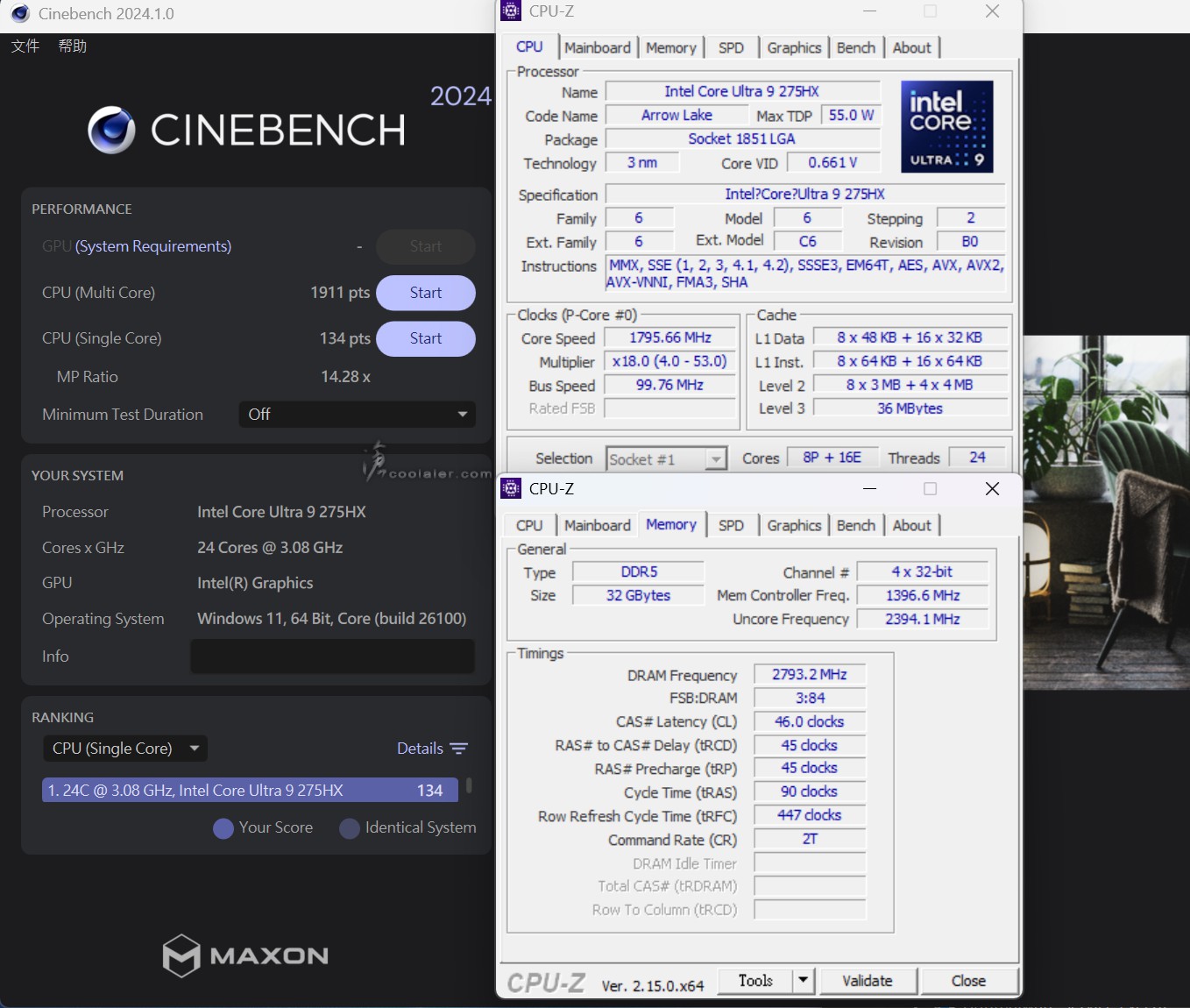Click the Package field "Socket 1851 LGA"
Viewport: 1190px width, 1008px height.
(742, 138)
